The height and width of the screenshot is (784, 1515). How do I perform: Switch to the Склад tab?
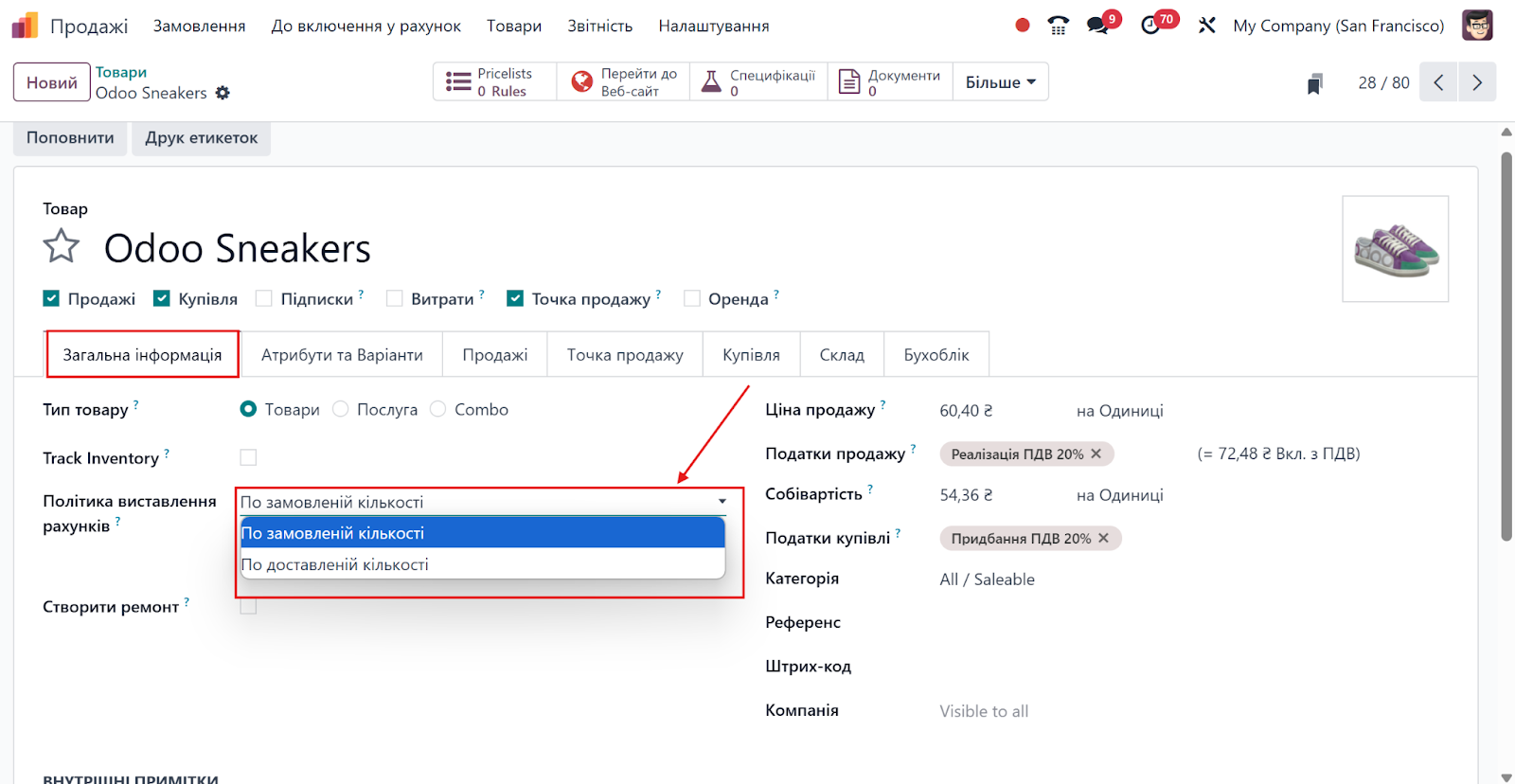coord(842,355)
